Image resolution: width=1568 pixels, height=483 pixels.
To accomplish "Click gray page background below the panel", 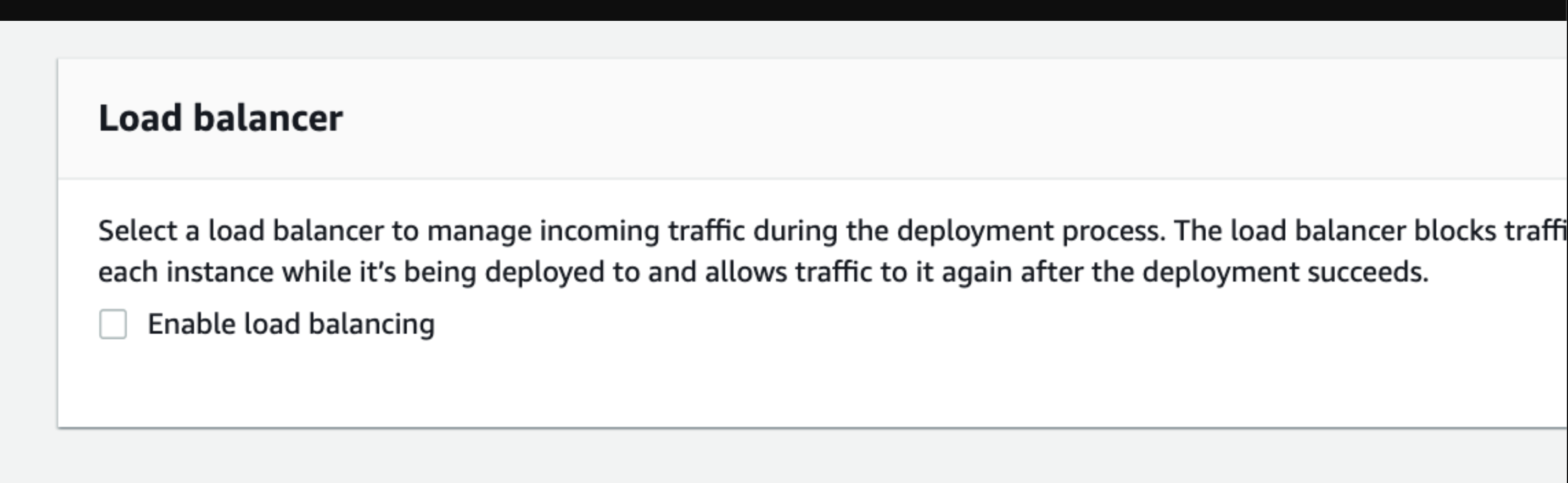I will pyautogui.click(x=784, y=457).
